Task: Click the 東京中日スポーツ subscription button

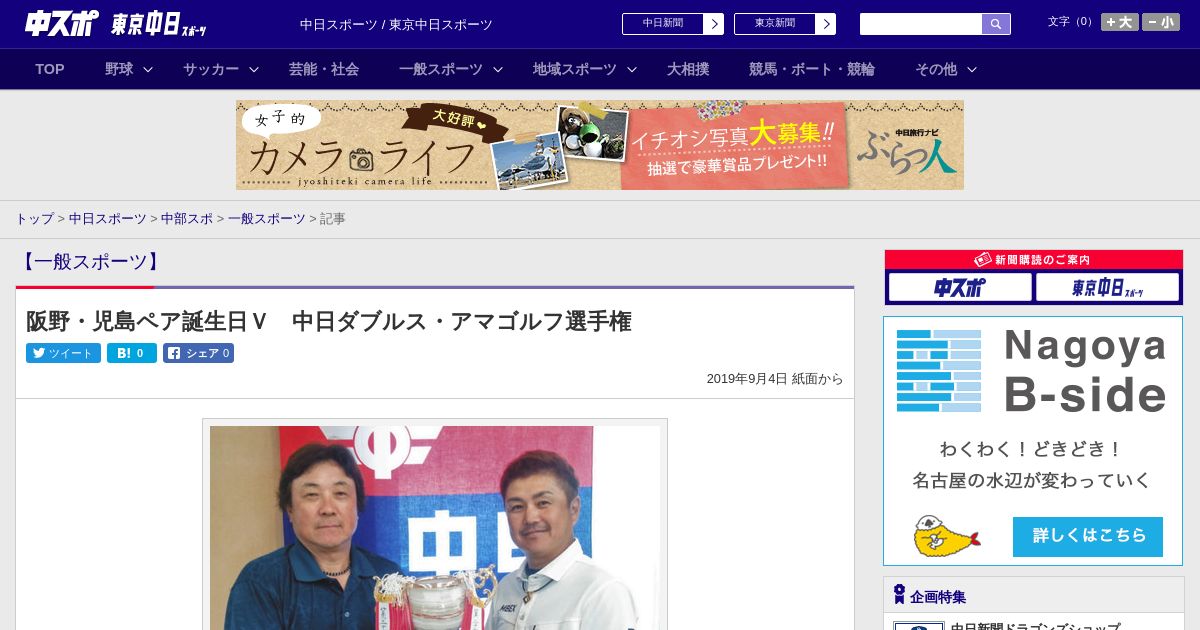Action: click(x=1107, y=288)
